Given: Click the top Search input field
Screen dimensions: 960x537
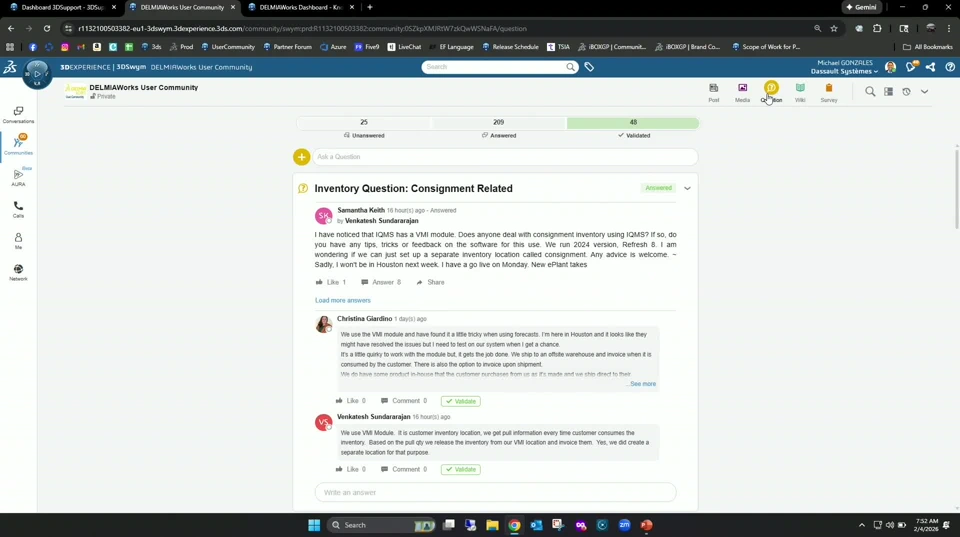Looking at the screenshot, I should 493,67.
